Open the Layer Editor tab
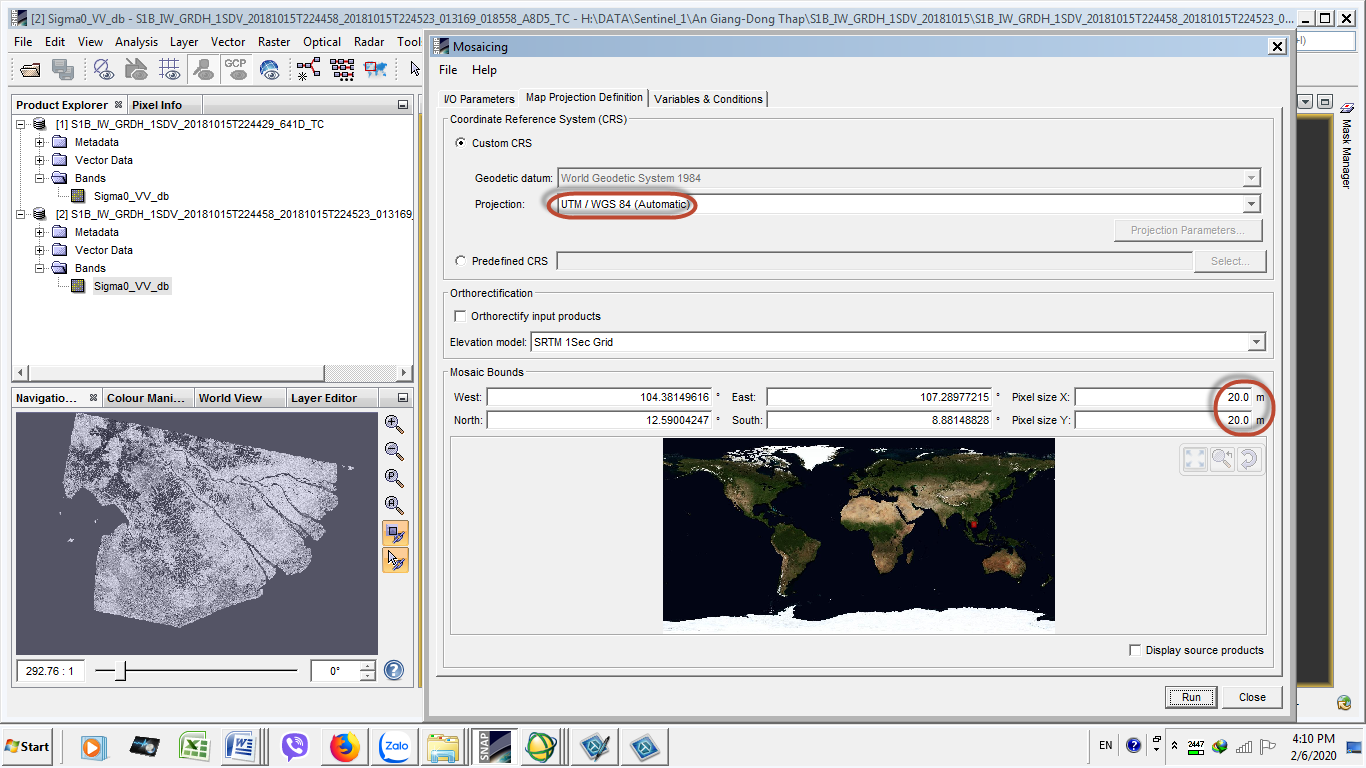 point(324,398)
